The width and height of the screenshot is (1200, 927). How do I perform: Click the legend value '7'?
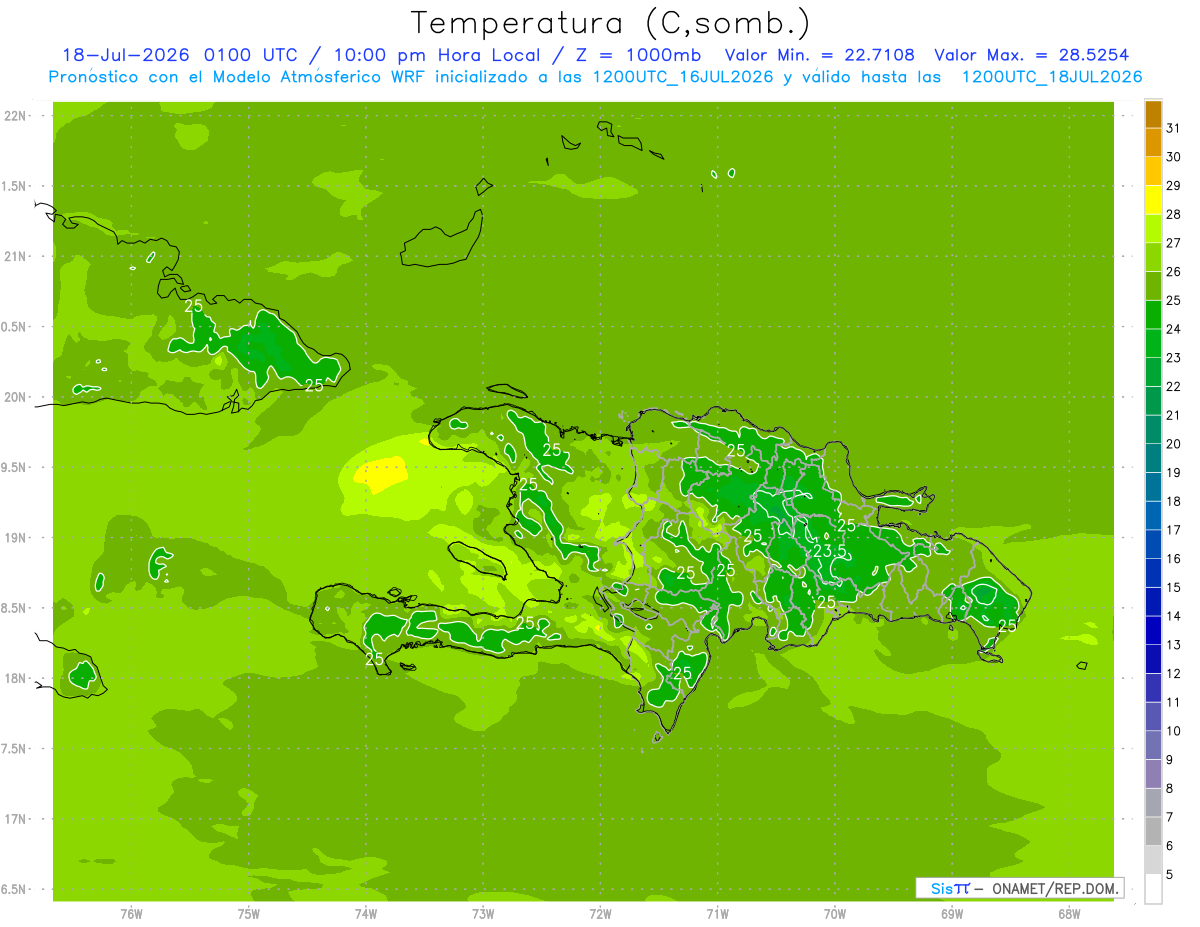click(x=1169, y=817)
